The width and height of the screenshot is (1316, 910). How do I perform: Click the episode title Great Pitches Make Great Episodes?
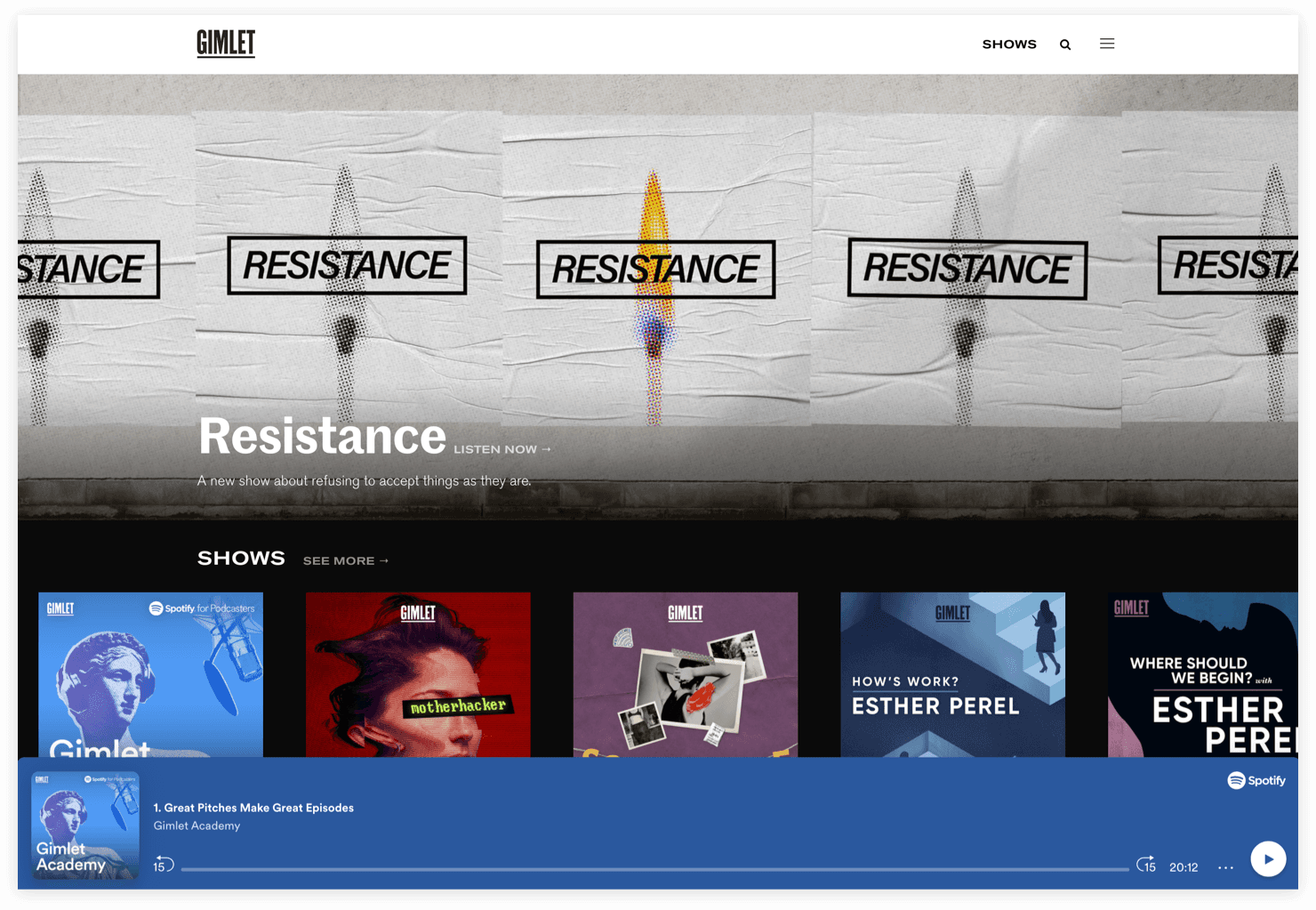tap(253, 808)
